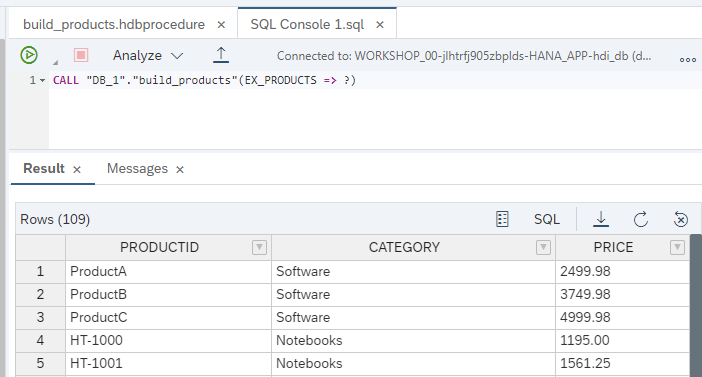Click price cell 4999.98
Image resolution: width=702 pixels, height=377 pixels.
click(622, 317)
